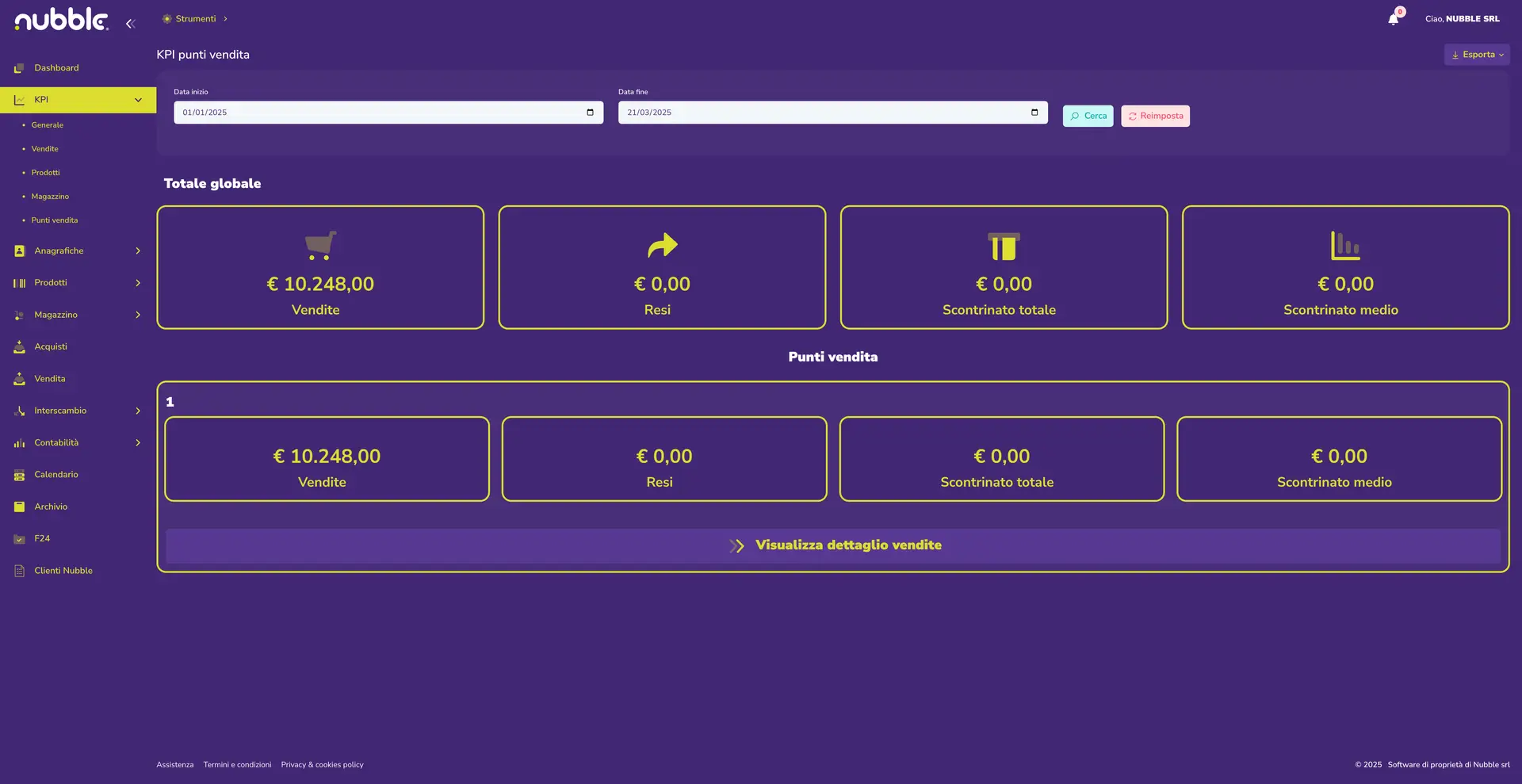Click the Acquisti sidebar icon
Screen dimensions: 1522x784
click(x=19, y=347)
